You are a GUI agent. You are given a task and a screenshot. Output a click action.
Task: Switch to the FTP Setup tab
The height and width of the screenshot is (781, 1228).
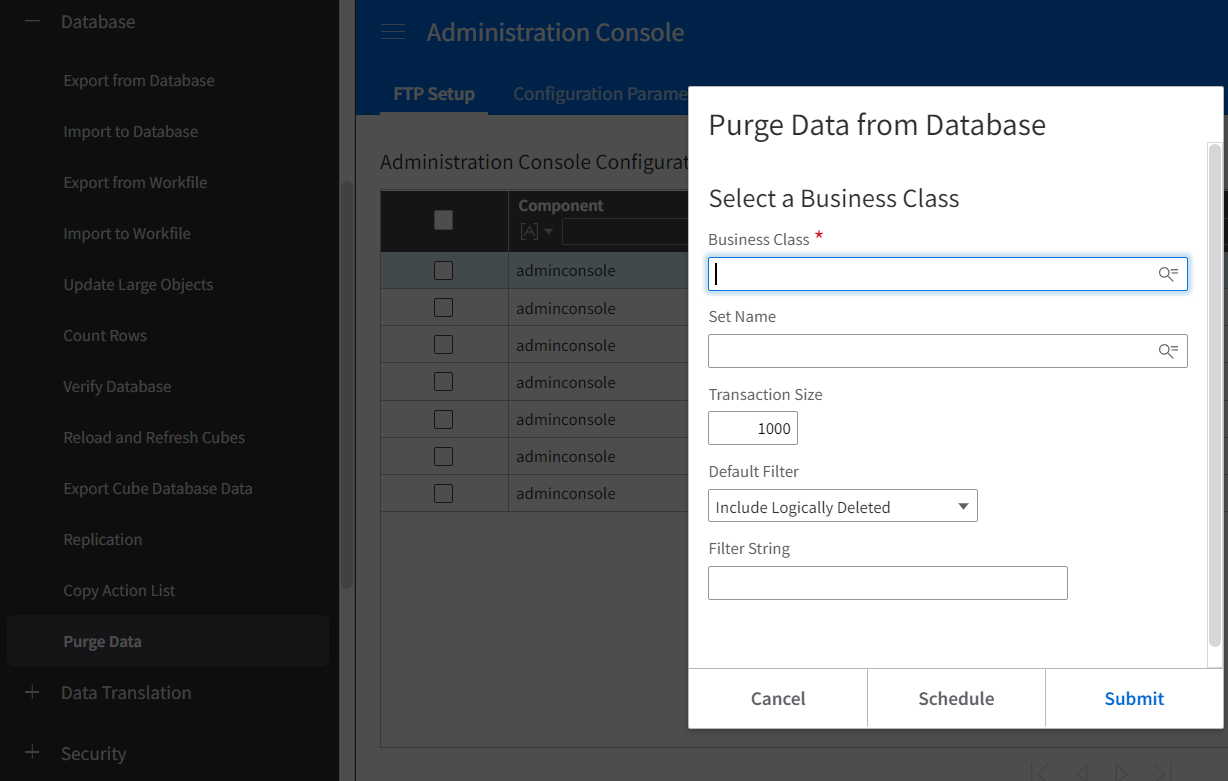434,94
